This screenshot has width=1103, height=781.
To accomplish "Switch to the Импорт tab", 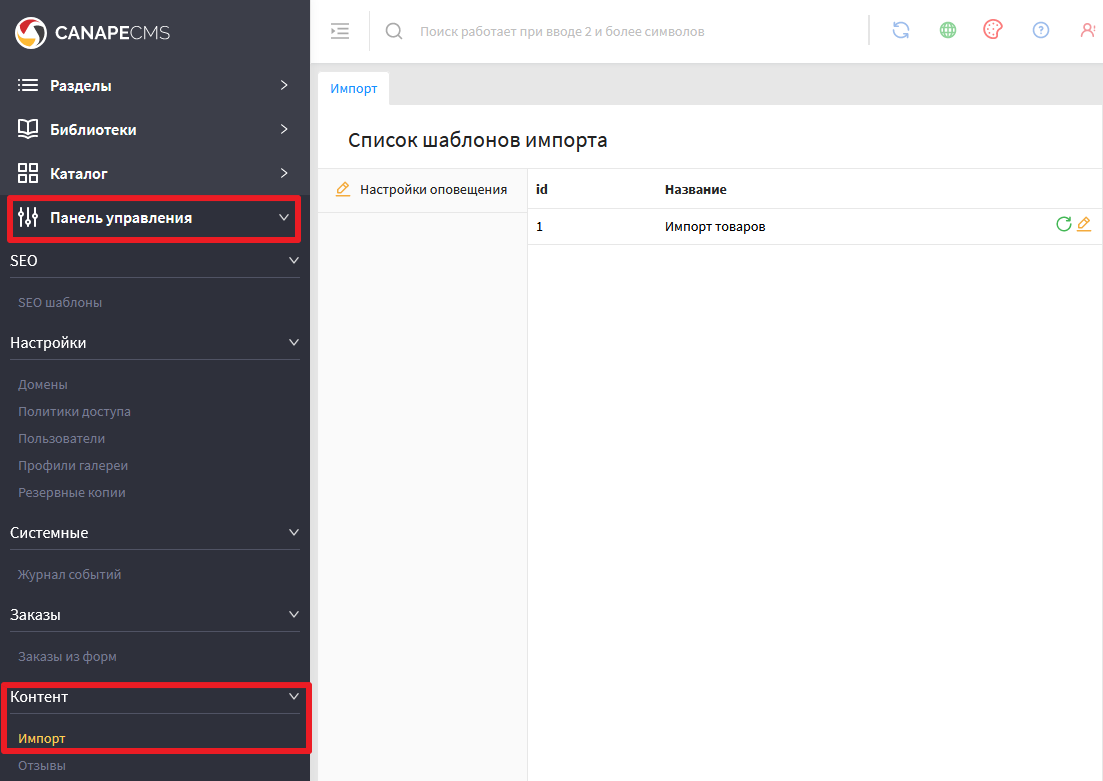I will click(x=354, y=88).
